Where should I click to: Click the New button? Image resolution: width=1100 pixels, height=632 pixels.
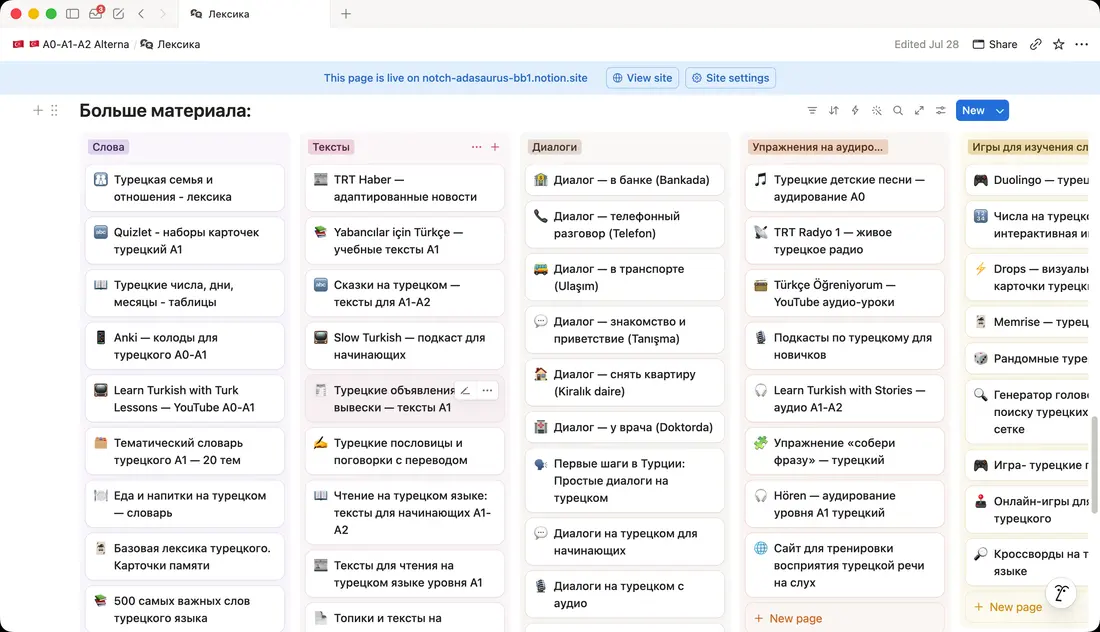point(973,110)
